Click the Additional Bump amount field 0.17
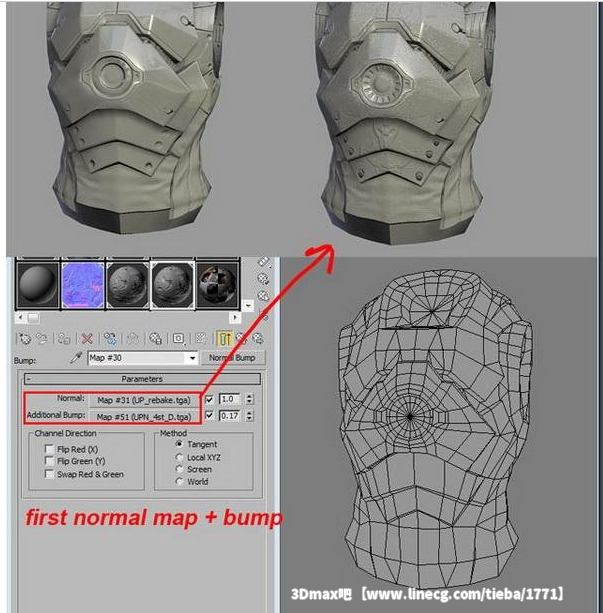Image resolution: width=603 pixels, height=613 pixels. [x=230, y=415]
